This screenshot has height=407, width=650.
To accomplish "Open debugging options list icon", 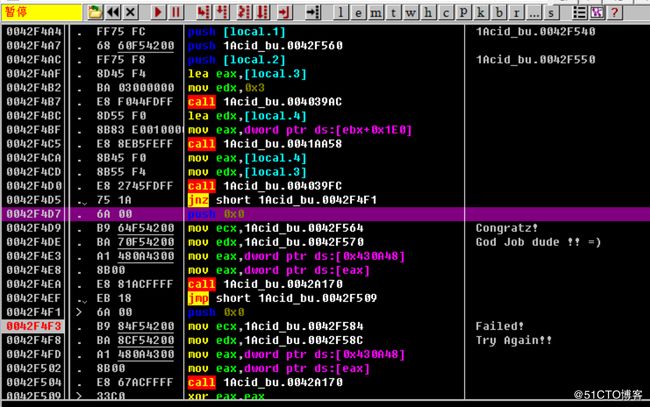I will click(x=579, y=12).
